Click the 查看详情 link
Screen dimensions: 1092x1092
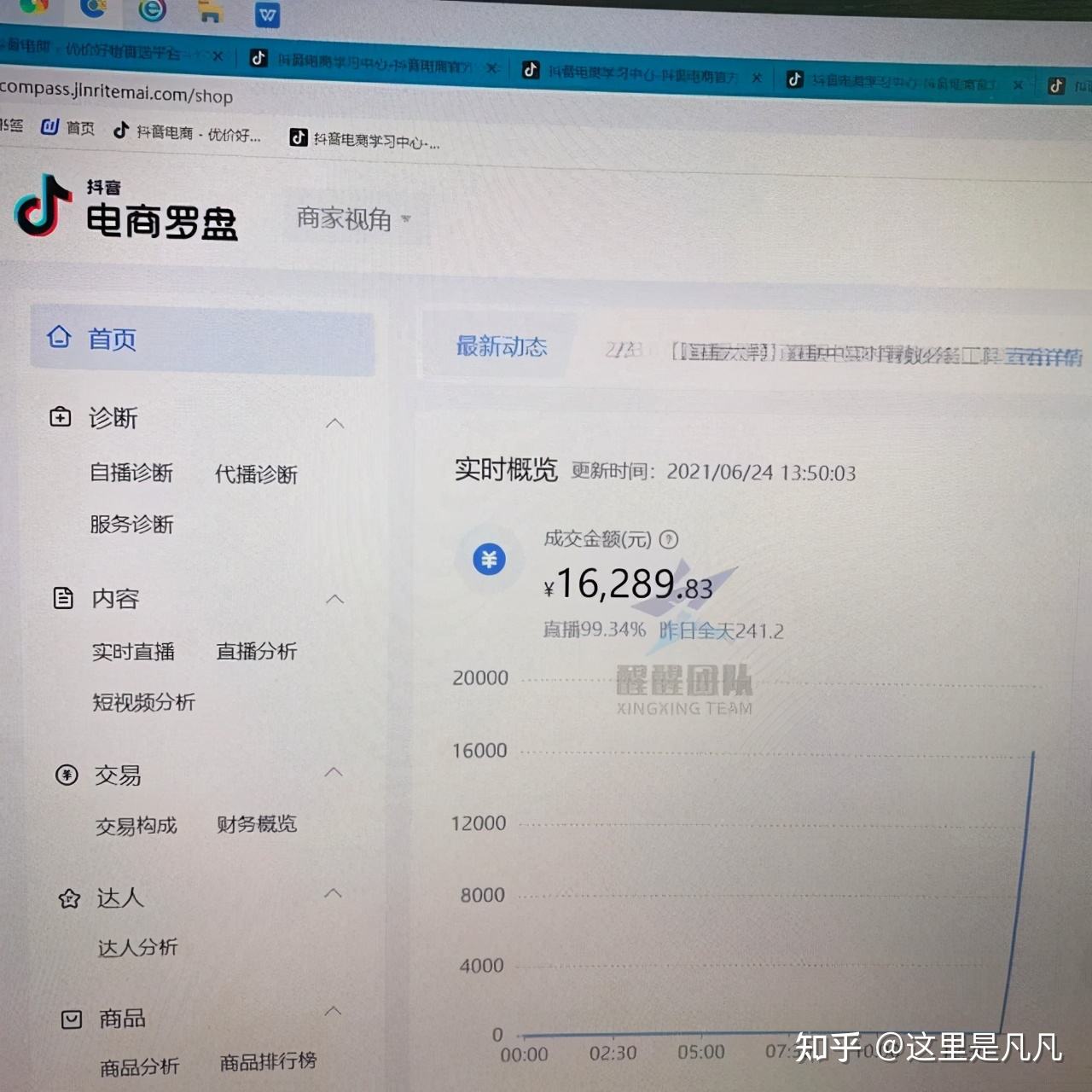coord(1043,357)
